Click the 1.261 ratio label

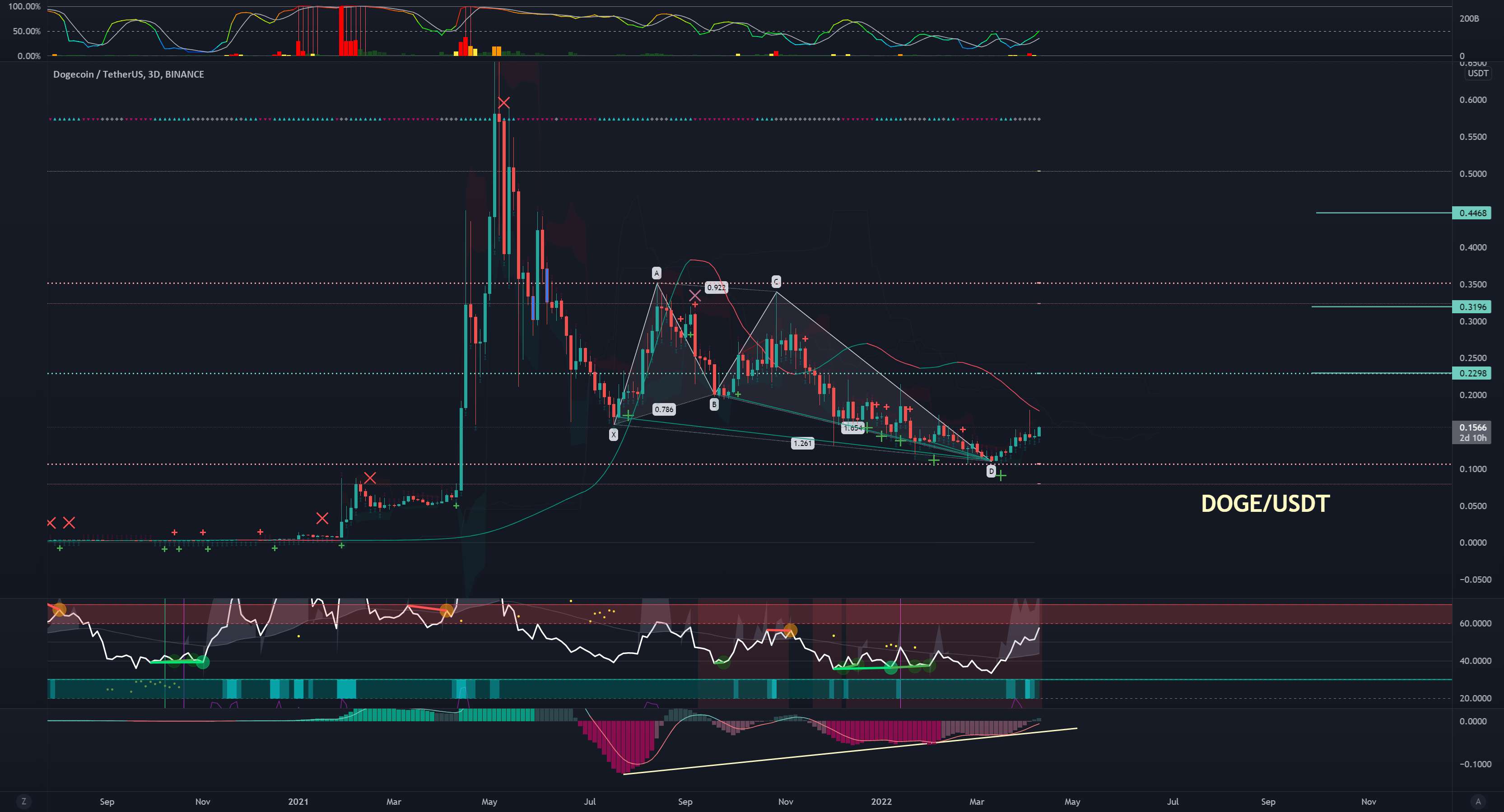[802, 443]
